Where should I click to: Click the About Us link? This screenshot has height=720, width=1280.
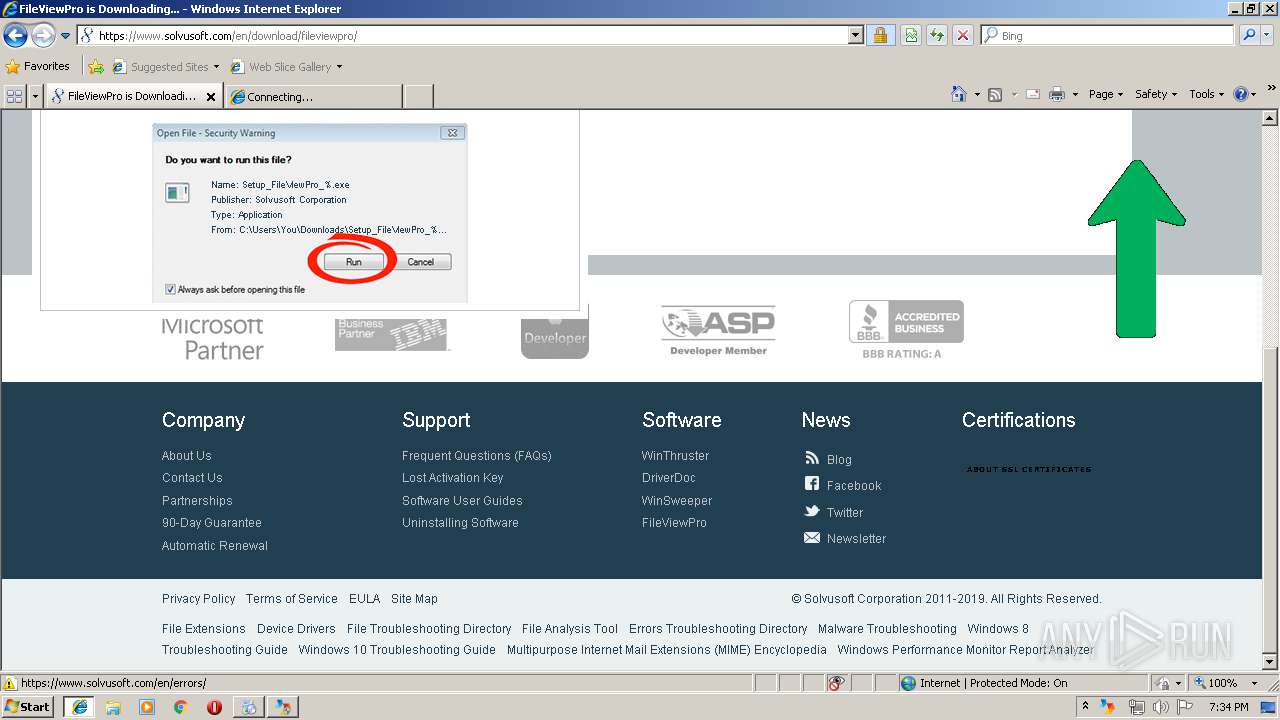coord(187,456)
